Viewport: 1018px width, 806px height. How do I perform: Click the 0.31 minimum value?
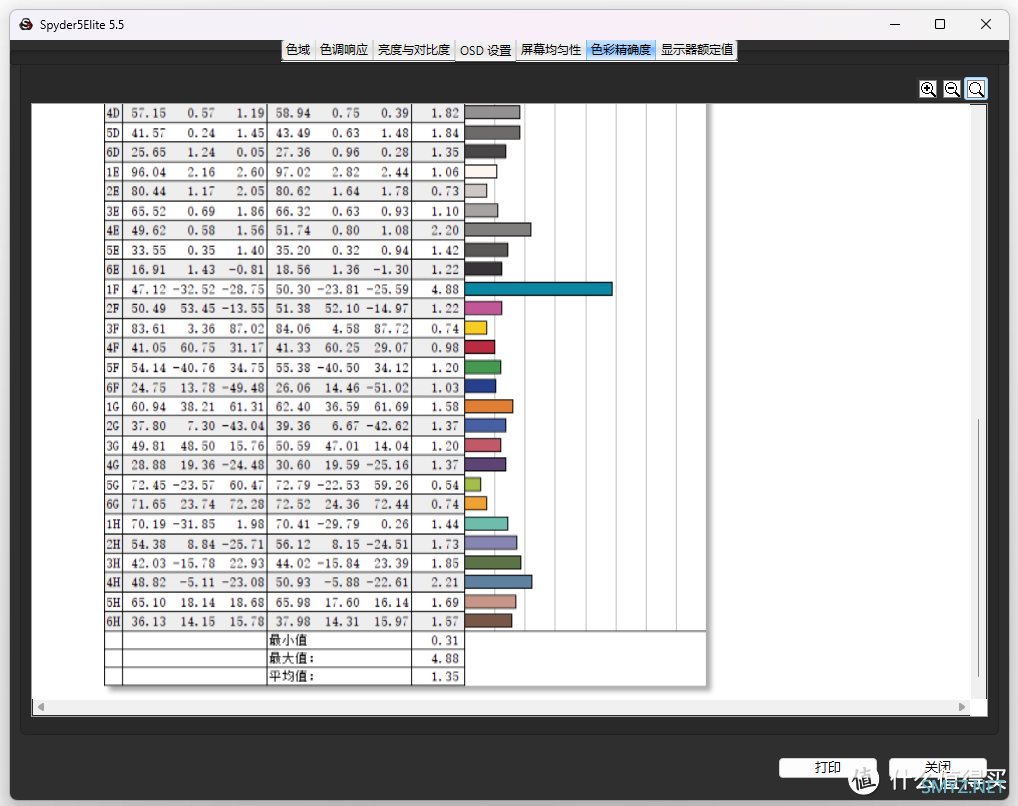point(445,640)
